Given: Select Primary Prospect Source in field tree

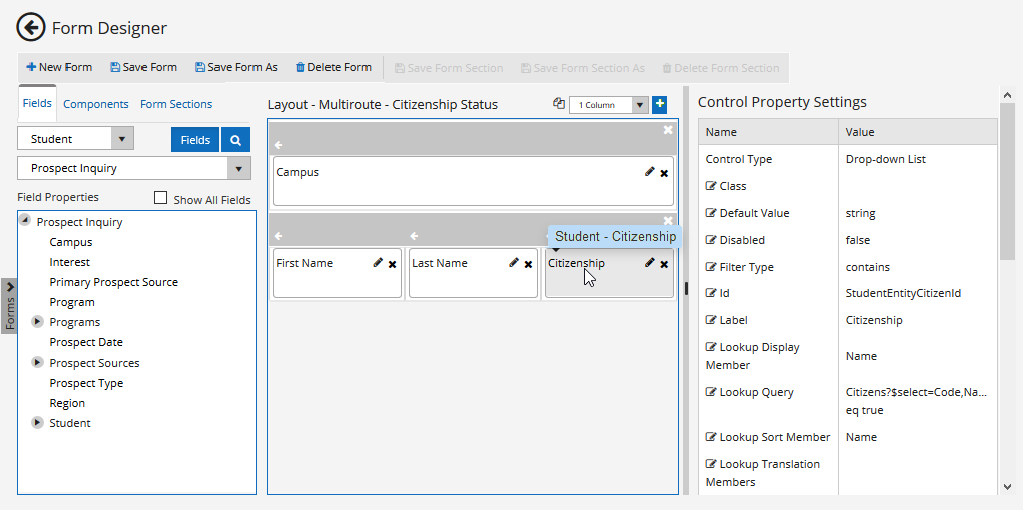Looking at the screenshot, I should point(113,282).
